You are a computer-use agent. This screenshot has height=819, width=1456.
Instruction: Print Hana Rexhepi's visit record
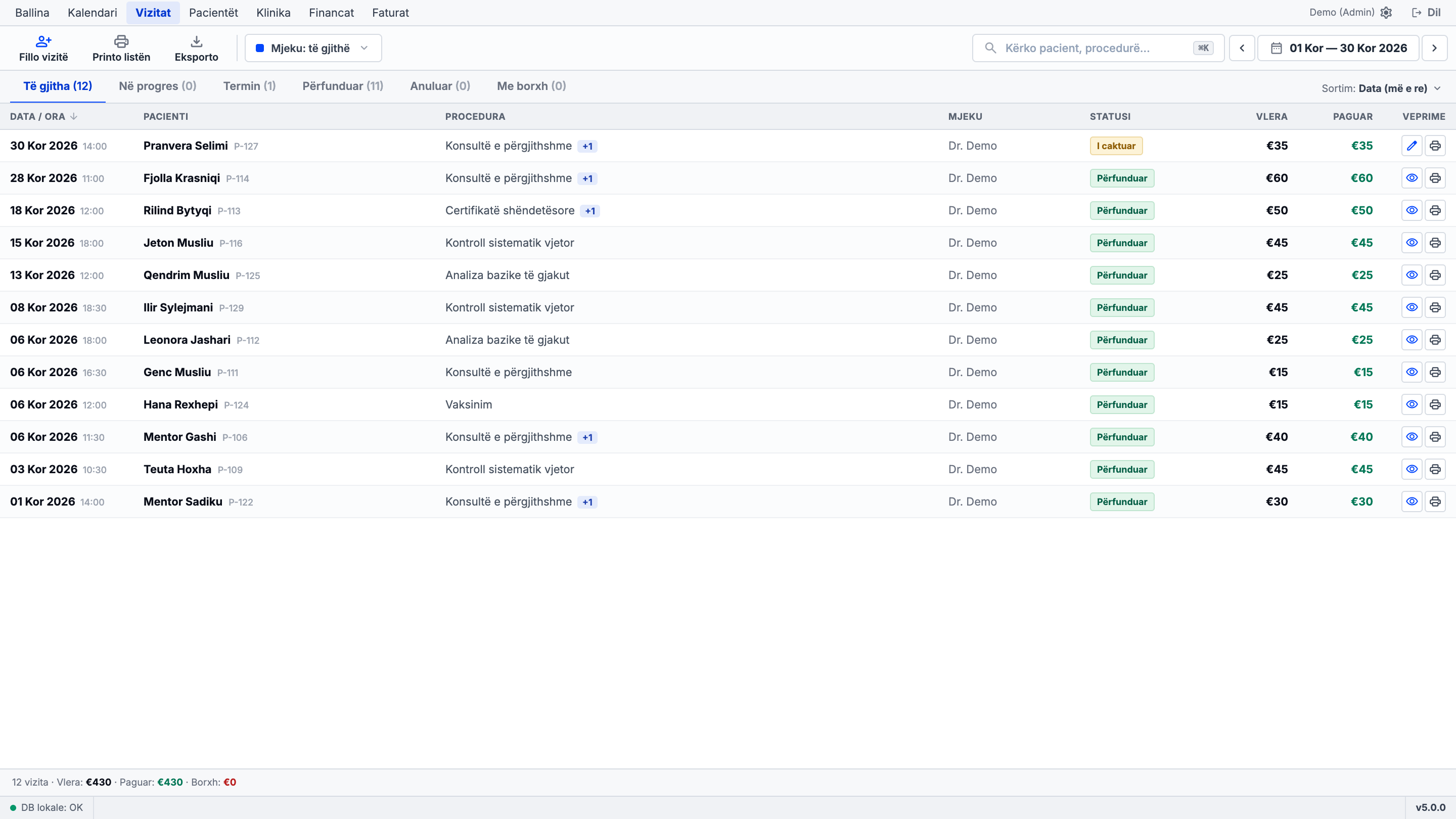pyautogui.click(x=1435, y=404)
